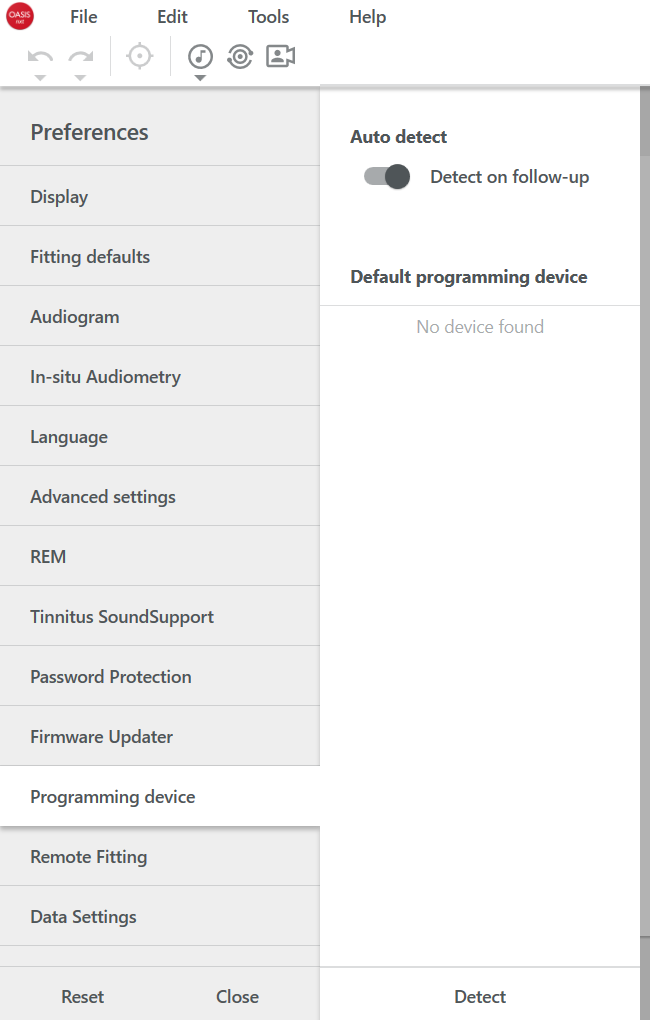This screenshot has height=1020, width=650.
Task: Click the crosshair target toolbar icon
Action: pos(140,56)
